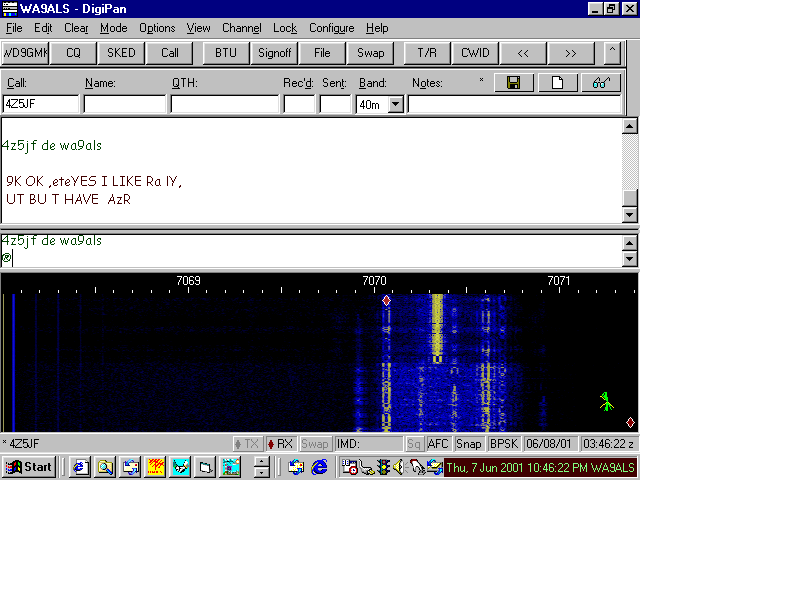This screenshot has height=600, width=800.
Task: Click the second-channel diamond at the waterfall's right edge
Action: pos(631,422)
